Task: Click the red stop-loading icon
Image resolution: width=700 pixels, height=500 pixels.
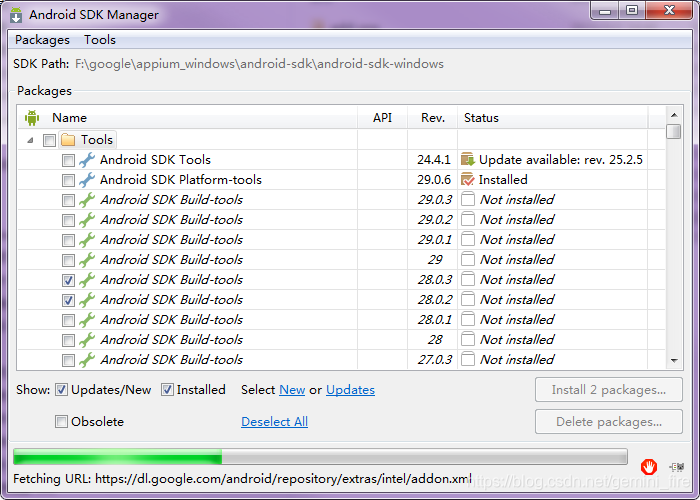Action: [x=649, y=467]
